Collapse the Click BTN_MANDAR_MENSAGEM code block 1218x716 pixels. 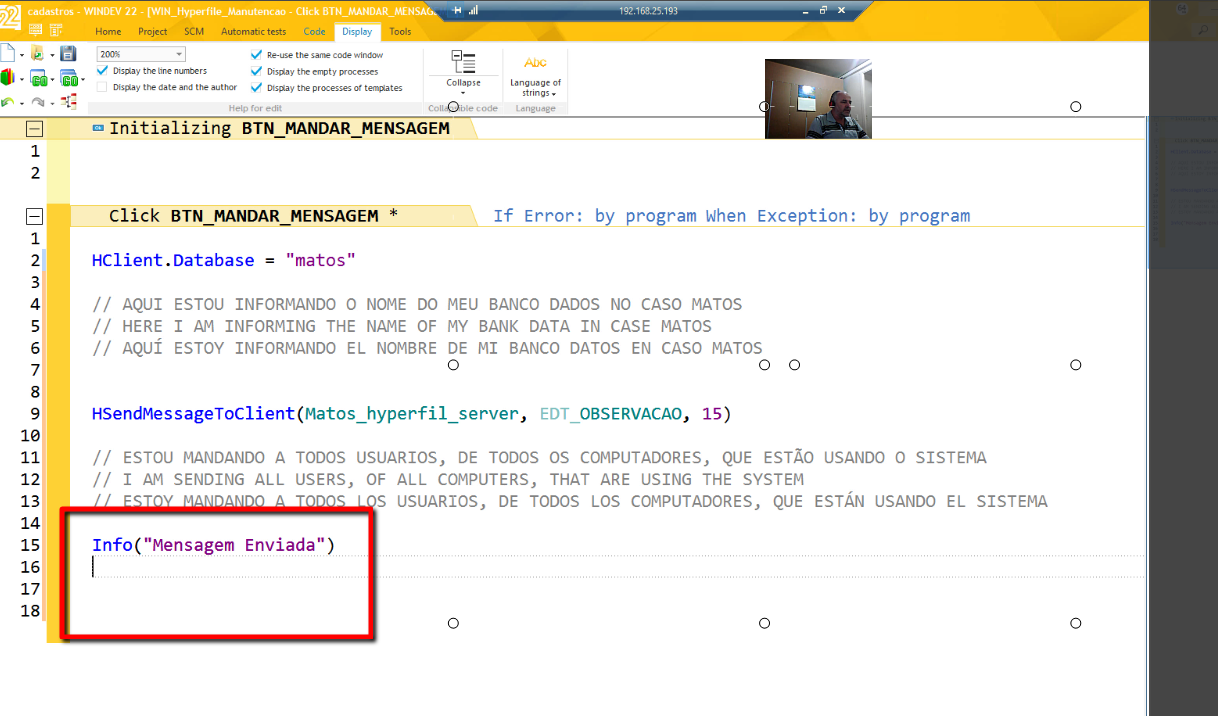tap(34, 215)
